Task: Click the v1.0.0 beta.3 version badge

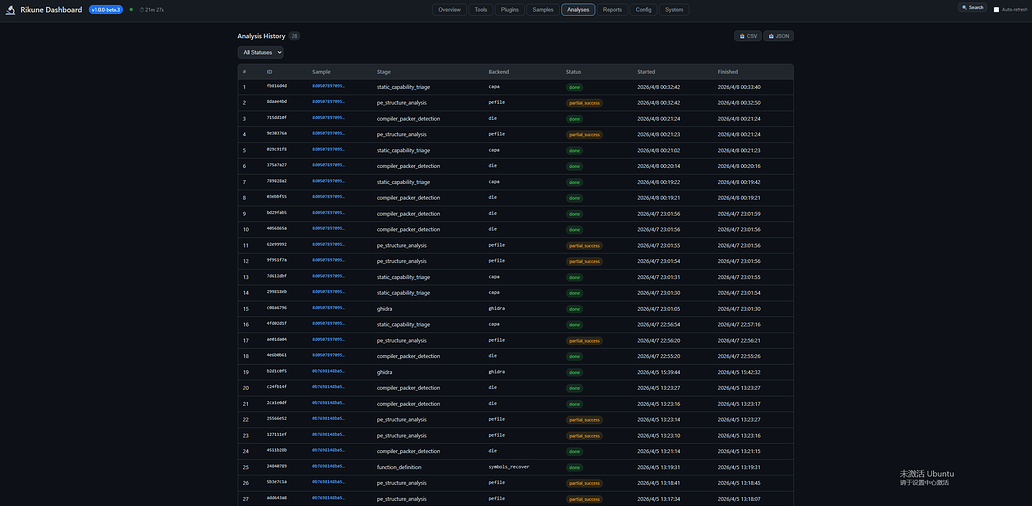Action: pos(106,10)
